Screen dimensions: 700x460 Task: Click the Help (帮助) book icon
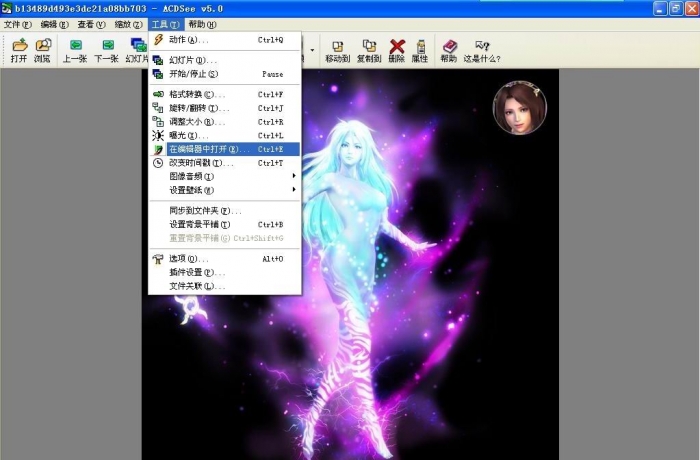click(449, 50)
